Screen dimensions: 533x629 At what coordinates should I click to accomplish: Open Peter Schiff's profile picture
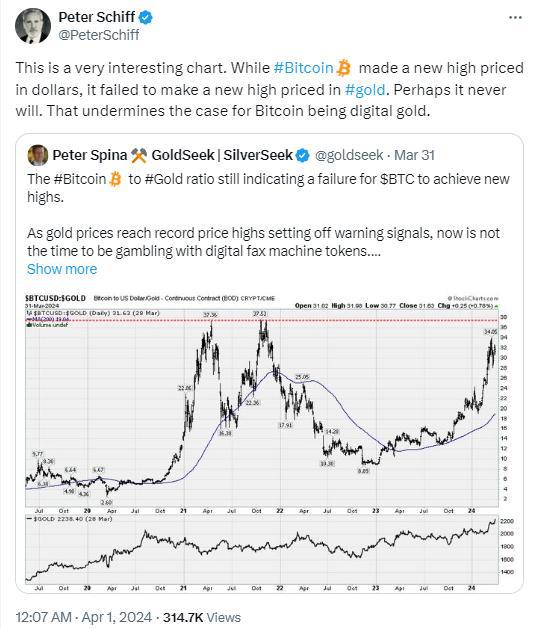pos(33,26)
